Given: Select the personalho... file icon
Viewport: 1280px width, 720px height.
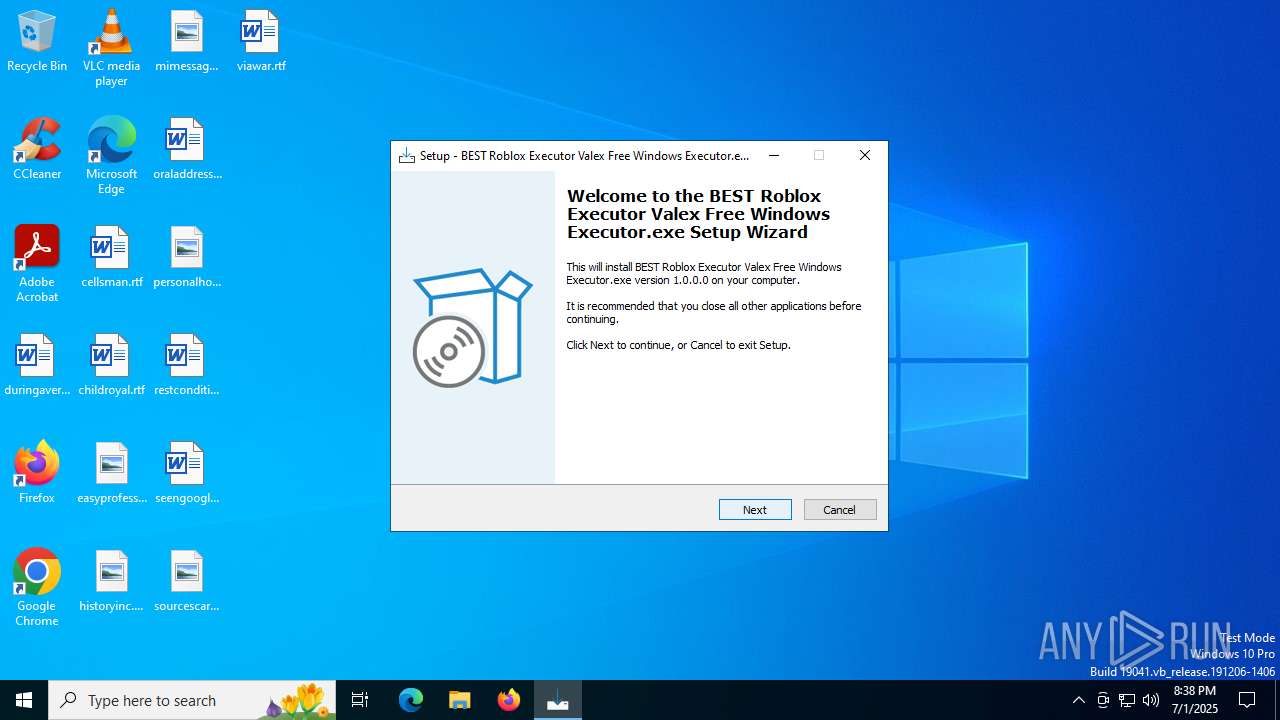Looking at the screenshot, I should point(187,258).
